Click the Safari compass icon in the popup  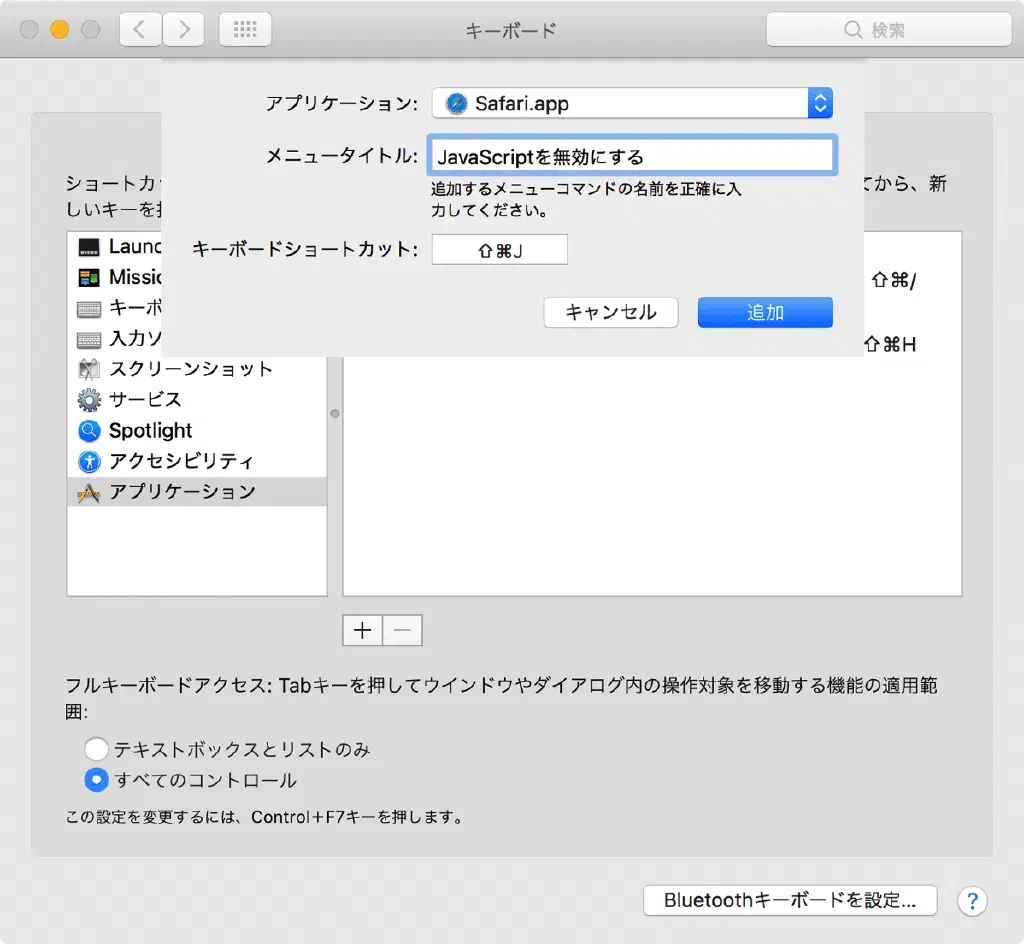457,103
